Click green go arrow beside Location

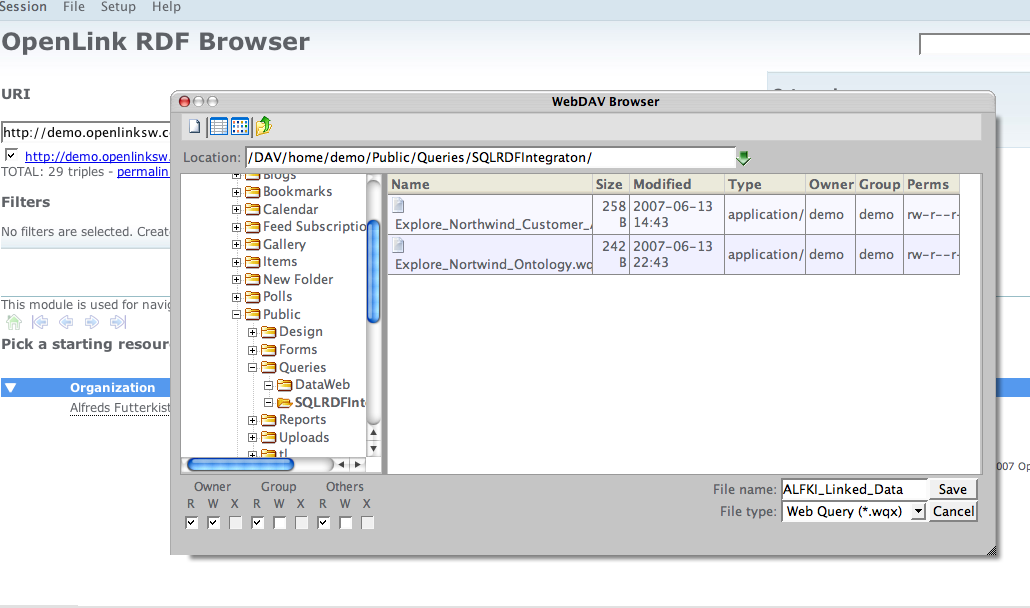(x=743, y=158)
